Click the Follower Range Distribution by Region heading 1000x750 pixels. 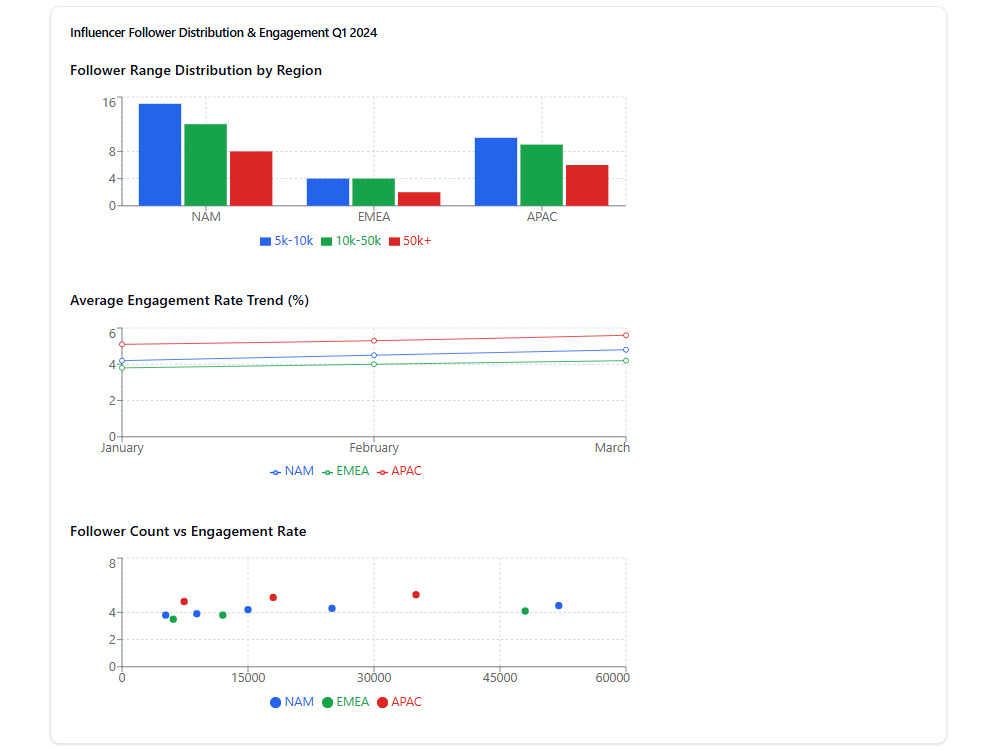coord(196,70)
